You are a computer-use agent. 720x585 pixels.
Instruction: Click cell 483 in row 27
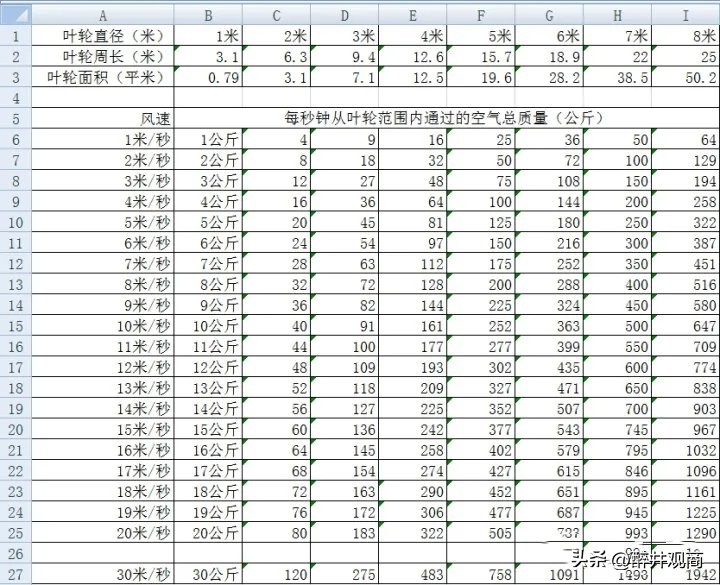pyautogui.click(x=412, y=574)
